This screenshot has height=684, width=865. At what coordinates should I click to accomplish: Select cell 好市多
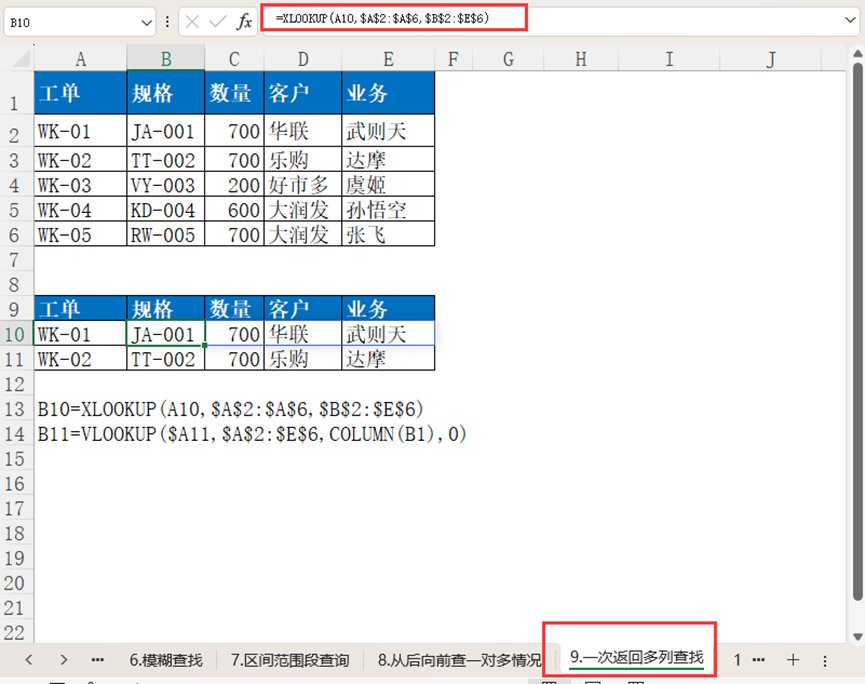303,185
